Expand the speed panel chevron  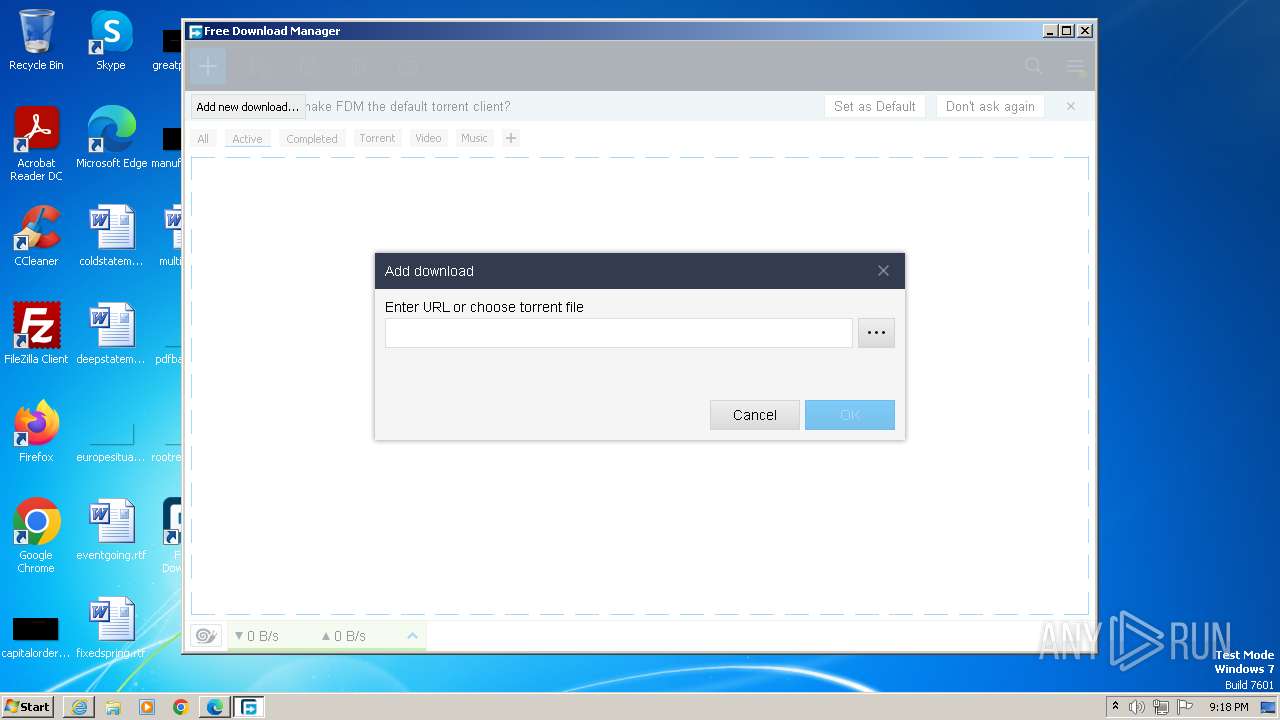tap(412, 636)
